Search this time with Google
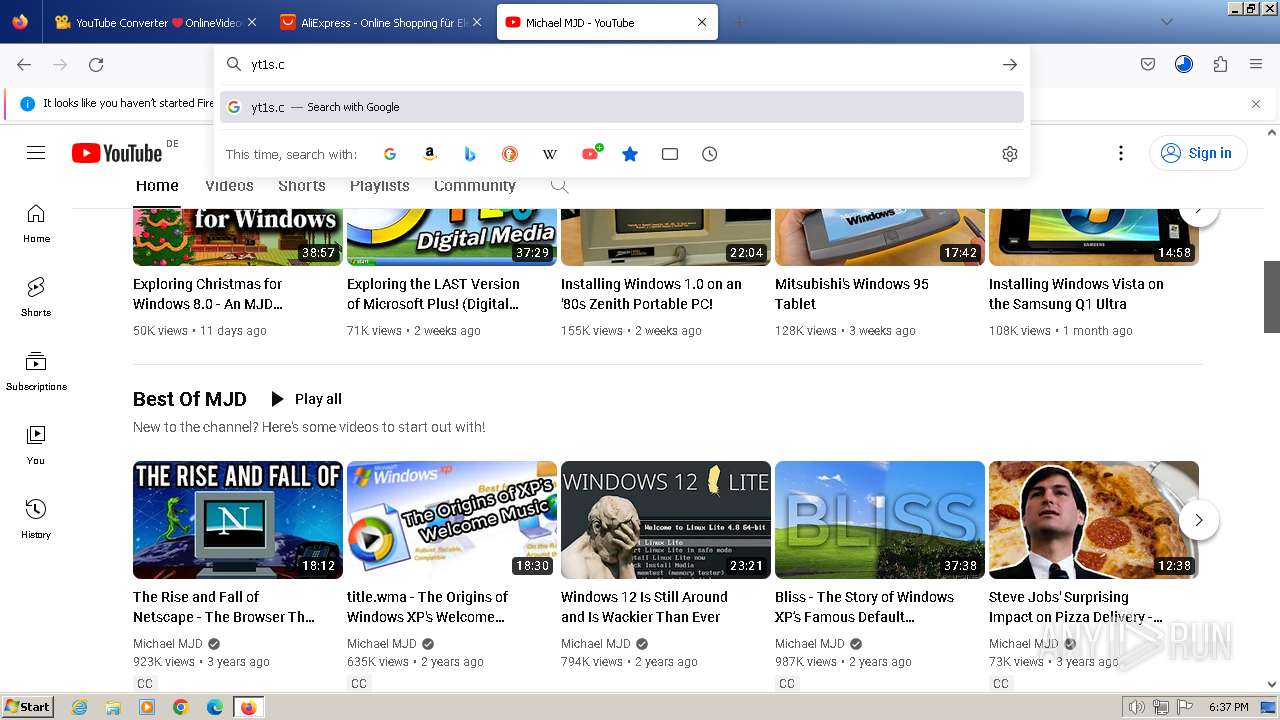The width and height of the screenshot is (1280, 720). pos(390,154)
